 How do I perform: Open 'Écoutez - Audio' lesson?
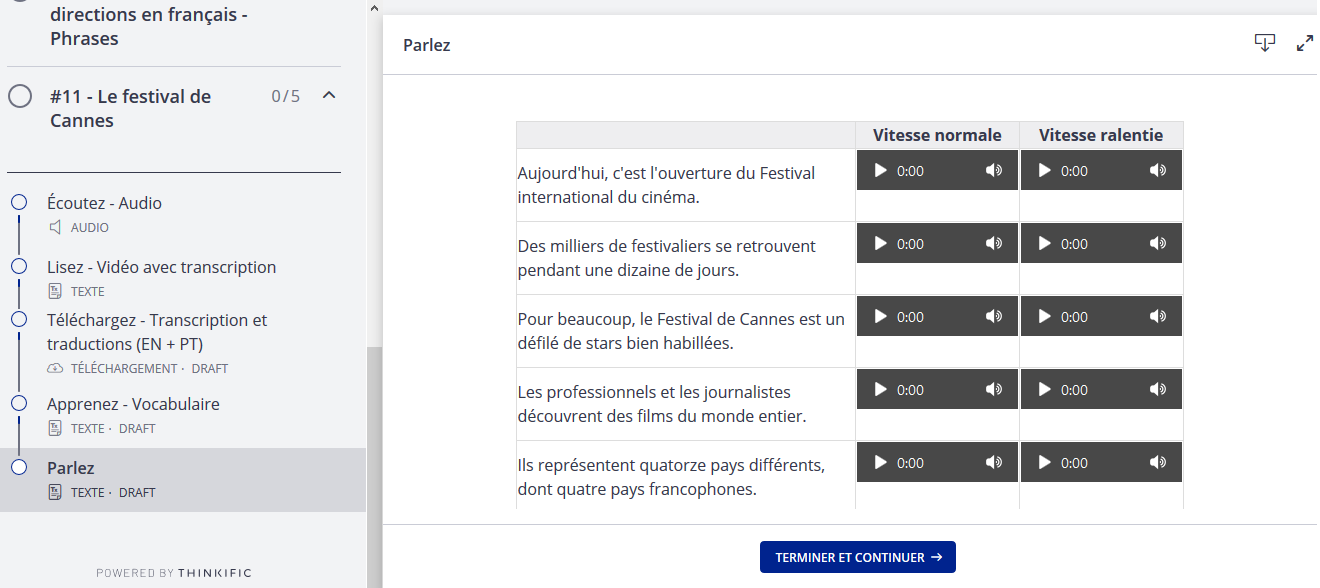(104, 203)
